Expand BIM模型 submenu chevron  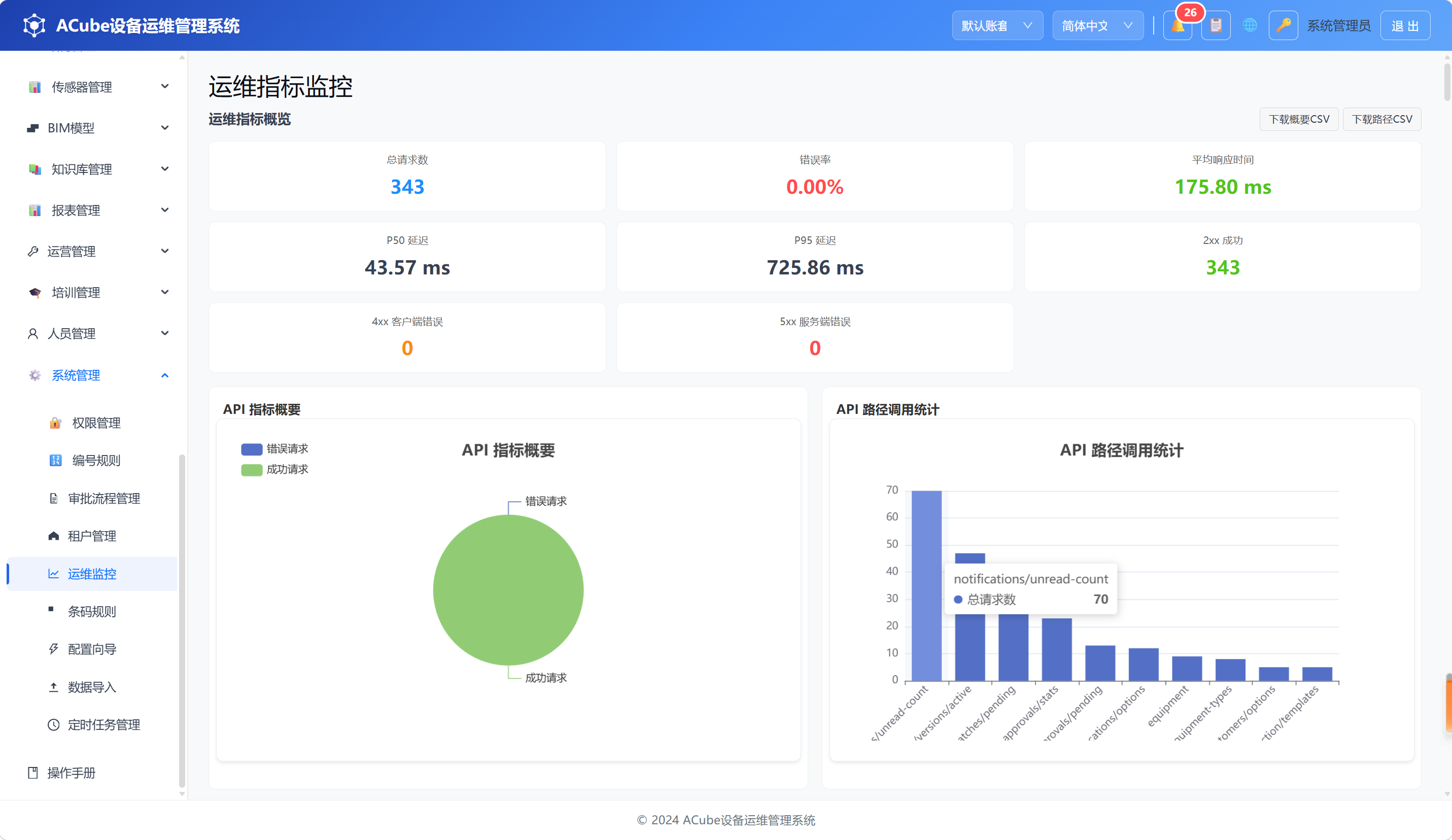coord(165,128)
